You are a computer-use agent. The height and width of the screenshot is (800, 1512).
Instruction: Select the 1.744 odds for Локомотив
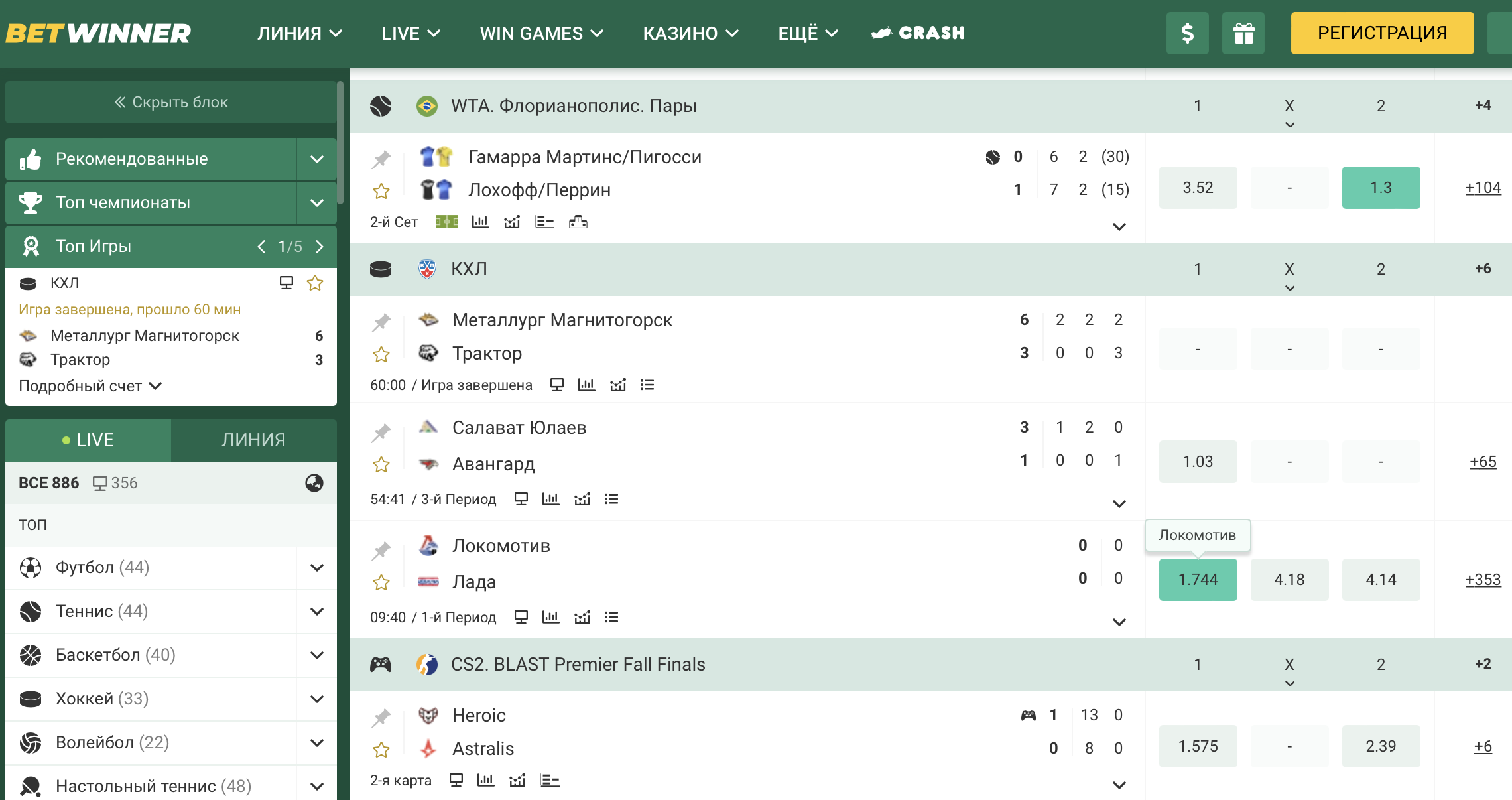(x=1198, y=580)
